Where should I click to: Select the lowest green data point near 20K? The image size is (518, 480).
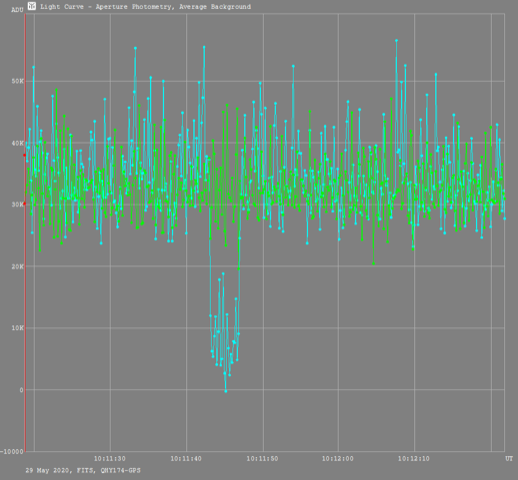374,264
